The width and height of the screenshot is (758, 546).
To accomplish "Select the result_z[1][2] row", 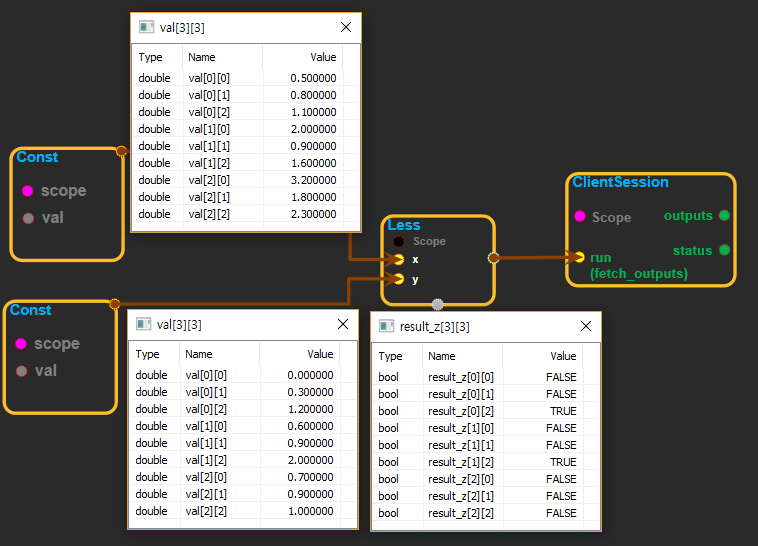I will (x=485, y=462).
